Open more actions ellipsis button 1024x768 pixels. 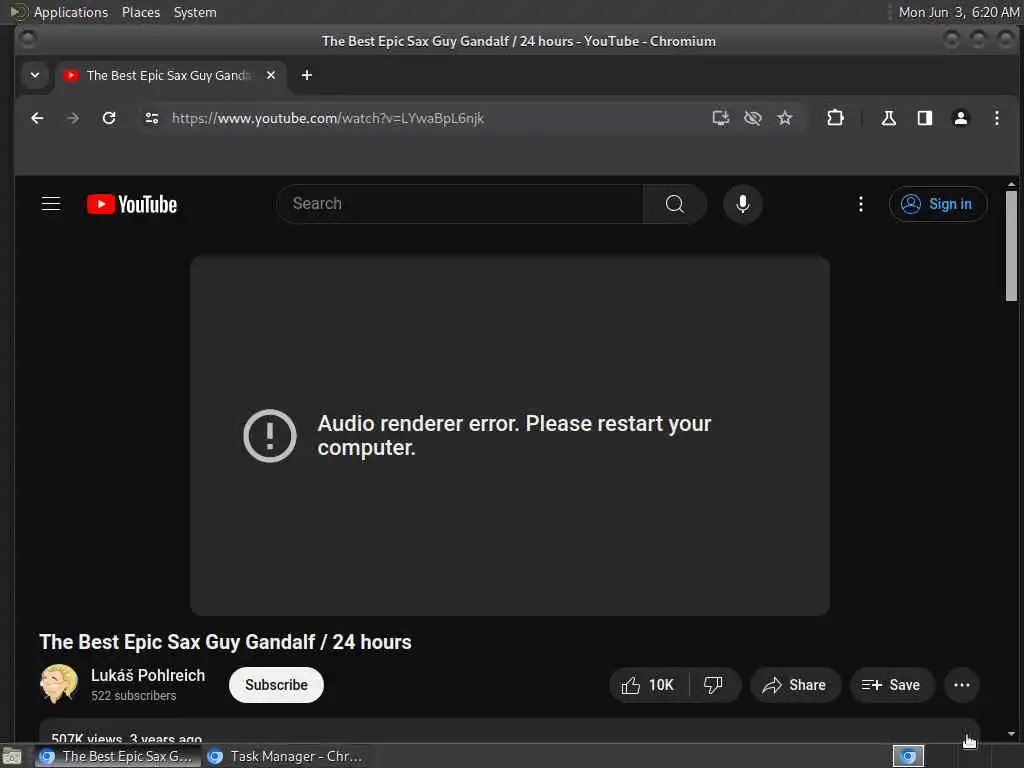961,685
